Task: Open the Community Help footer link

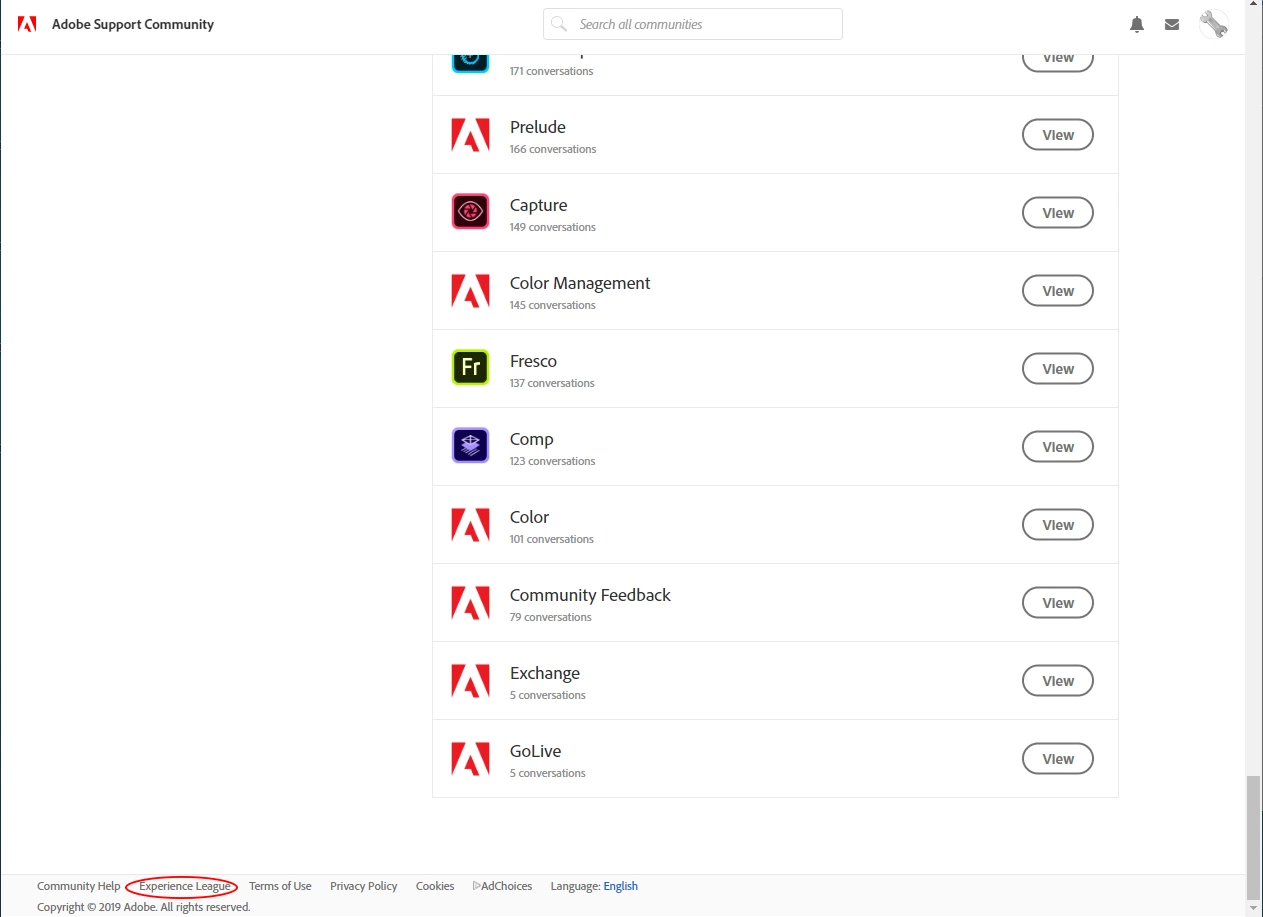Action: pyautogui.click(x=79, y=886)
